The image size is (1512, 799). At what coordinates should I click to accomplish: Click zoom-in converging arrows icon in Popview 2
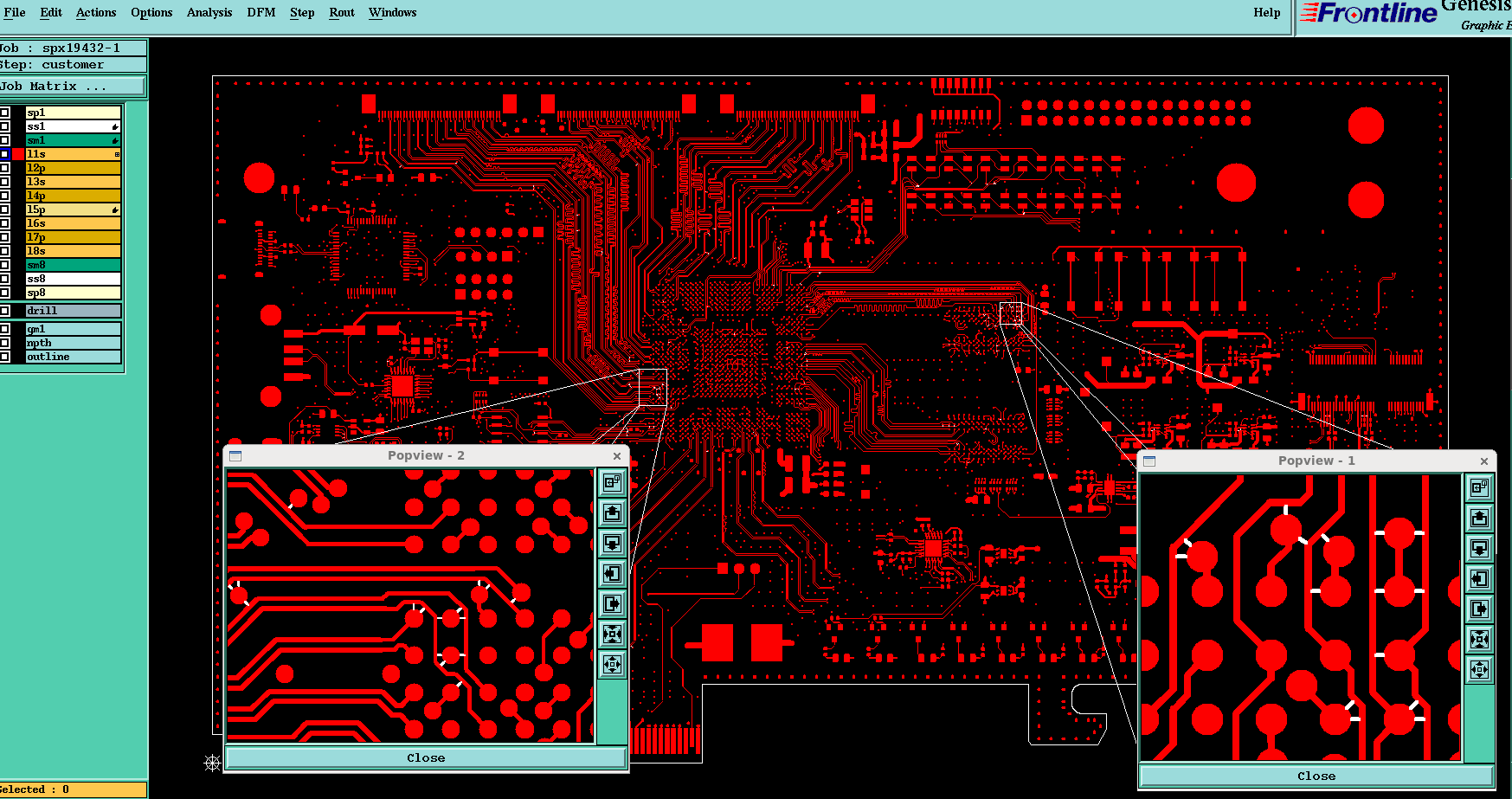pyautogui.click(x=612, y=635)
